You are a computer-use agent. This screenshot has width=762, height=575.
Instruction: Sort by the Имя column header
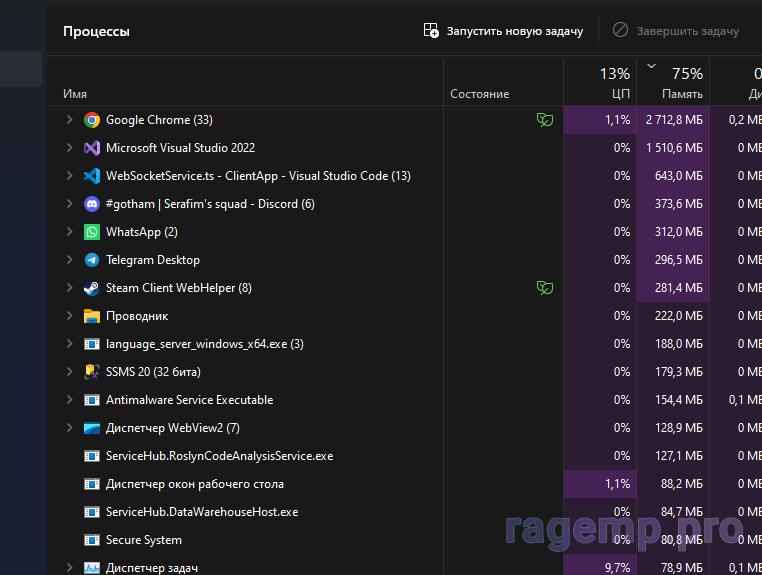tap(75, 94)
